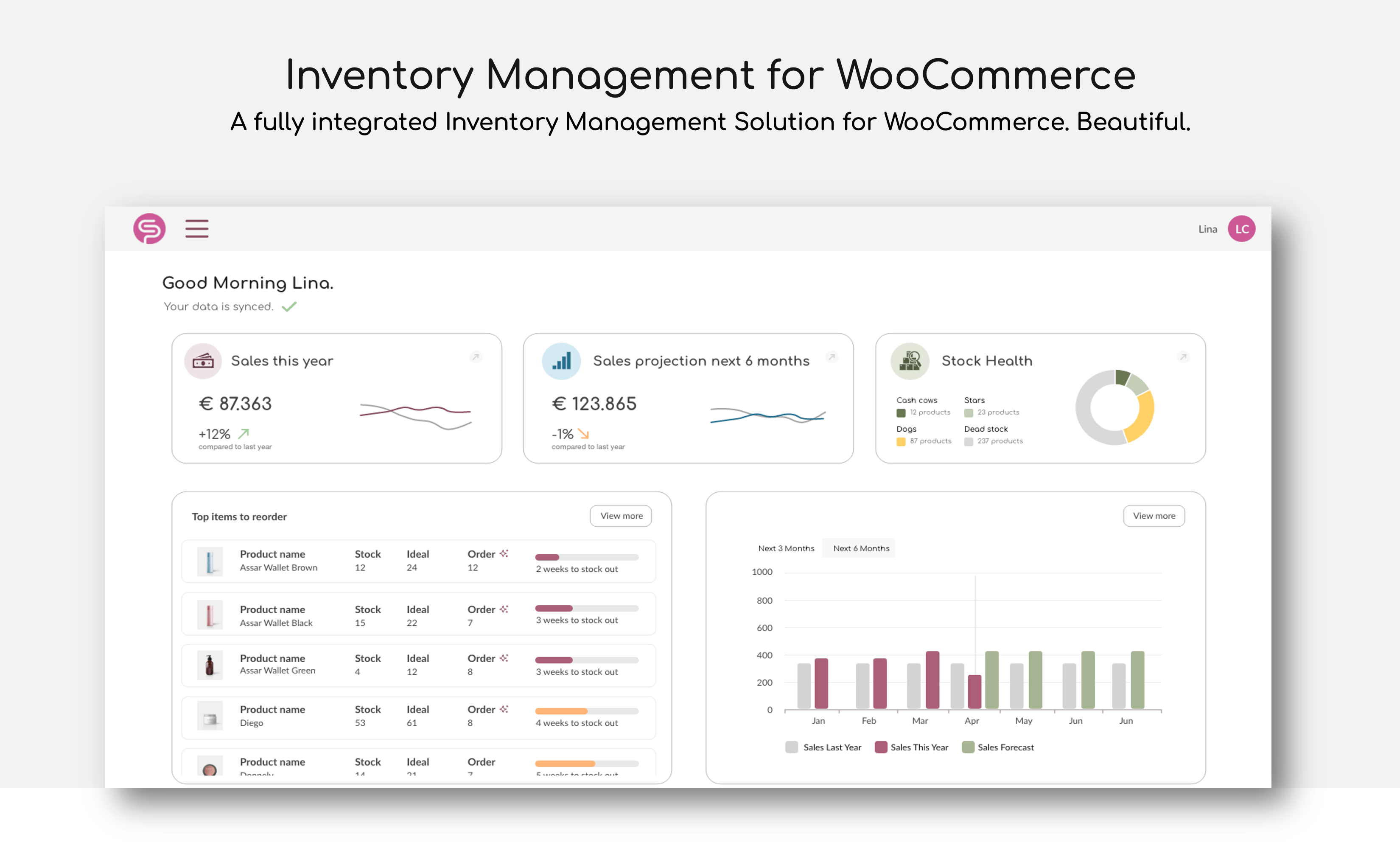Click the € 123.865 projection value
Image resolution: width=1400 pixels, height=848 pixels.
click(594, 404)
